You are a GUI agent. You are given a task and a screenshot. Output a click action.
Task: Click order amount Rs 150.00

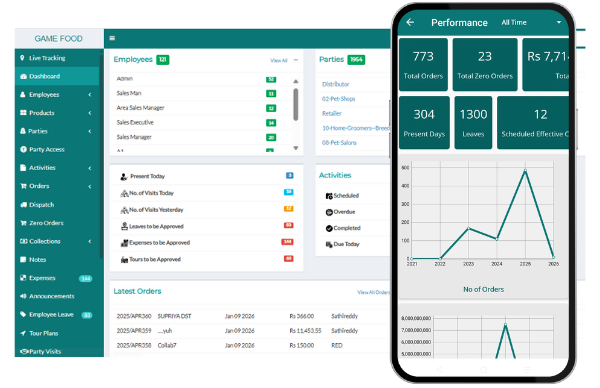pyautogui.click(x=302, y=345)
